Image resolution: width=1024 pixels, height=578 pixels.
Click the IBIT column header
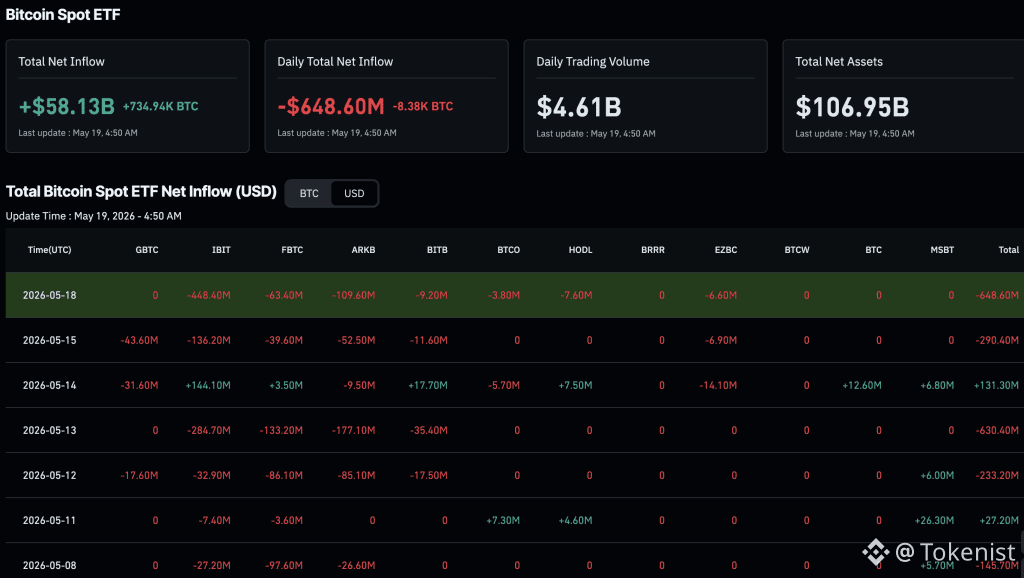[x=221, y=249]
